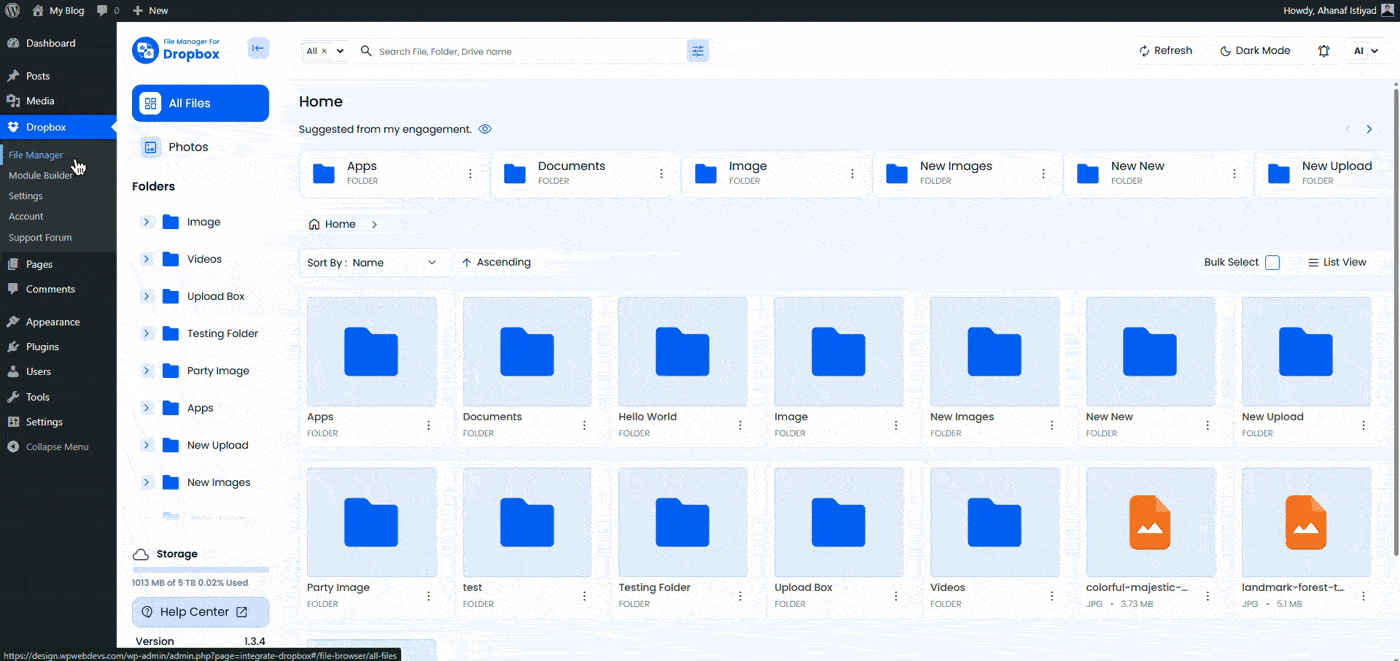Open the filter options icon beside the search bar
This screenshot has height=661, width=1400.
pyautogui.click(x=697, y=50)
